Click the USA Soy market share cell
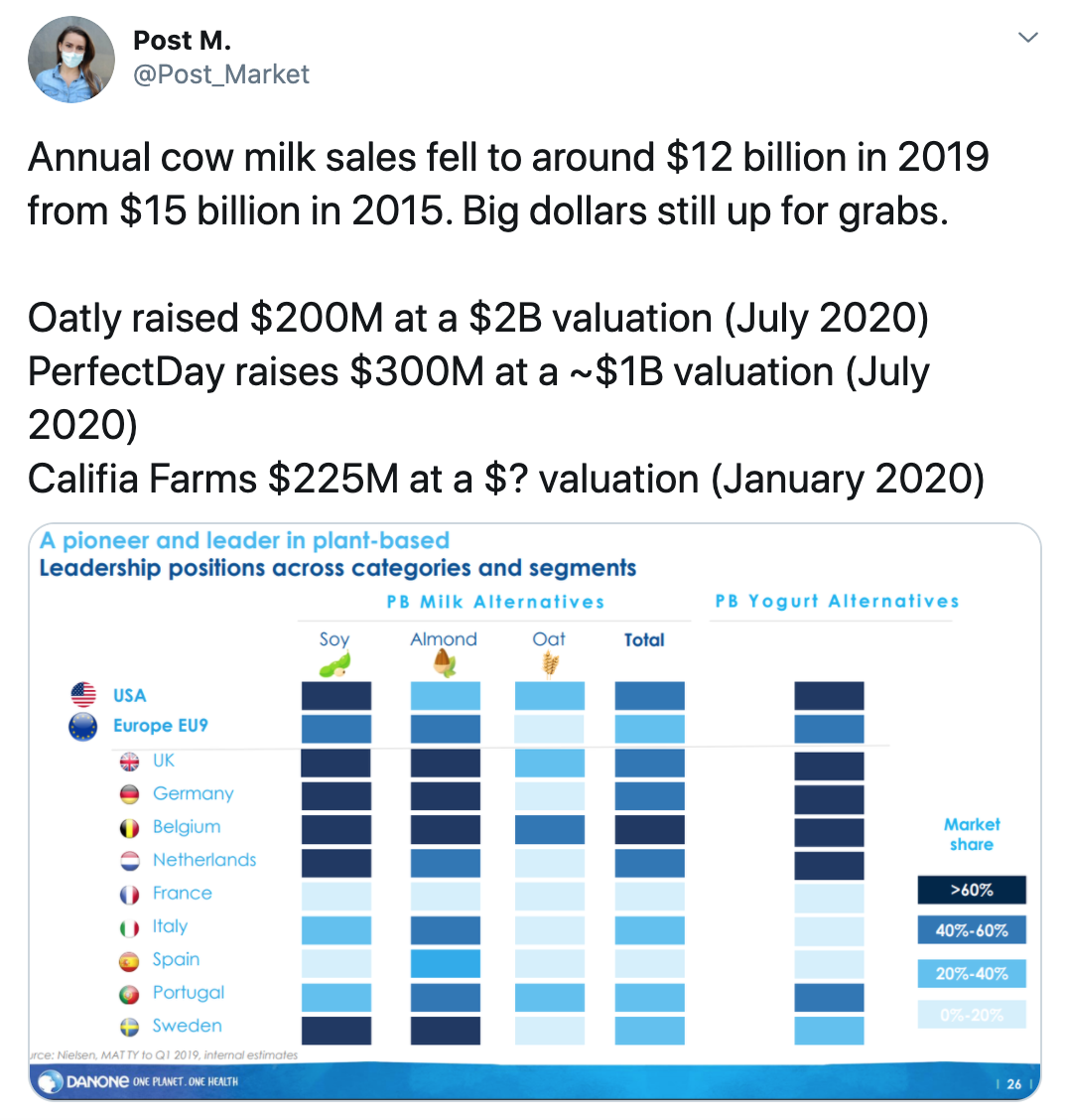 pyautogui.click(x=336, y=696)
